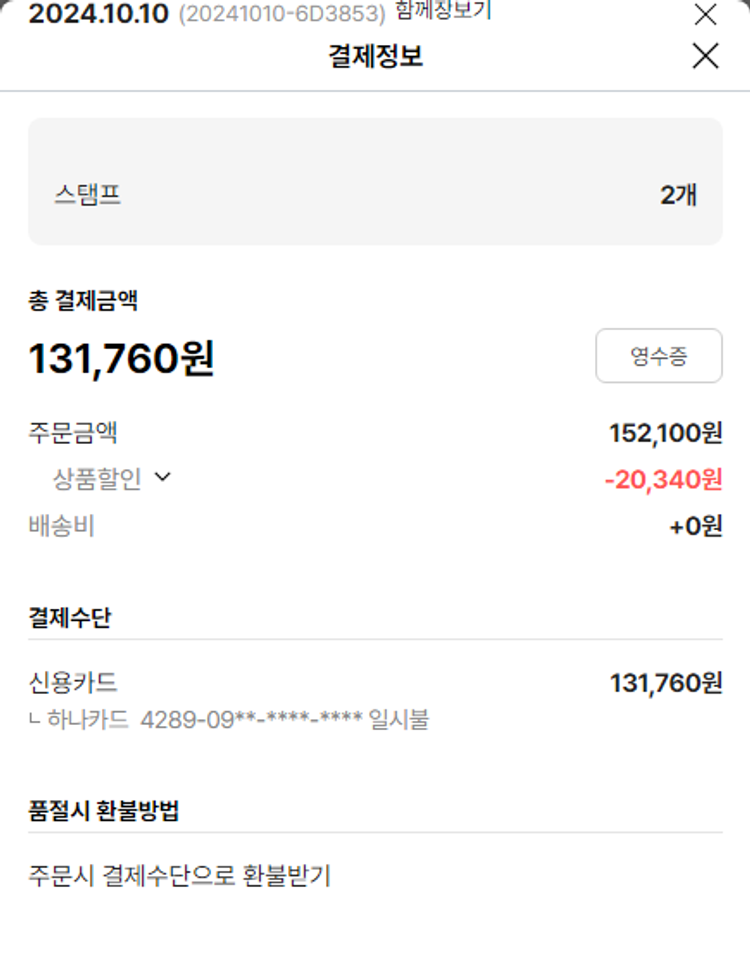Close the 결제정보 payment info panel

point(705,56)
